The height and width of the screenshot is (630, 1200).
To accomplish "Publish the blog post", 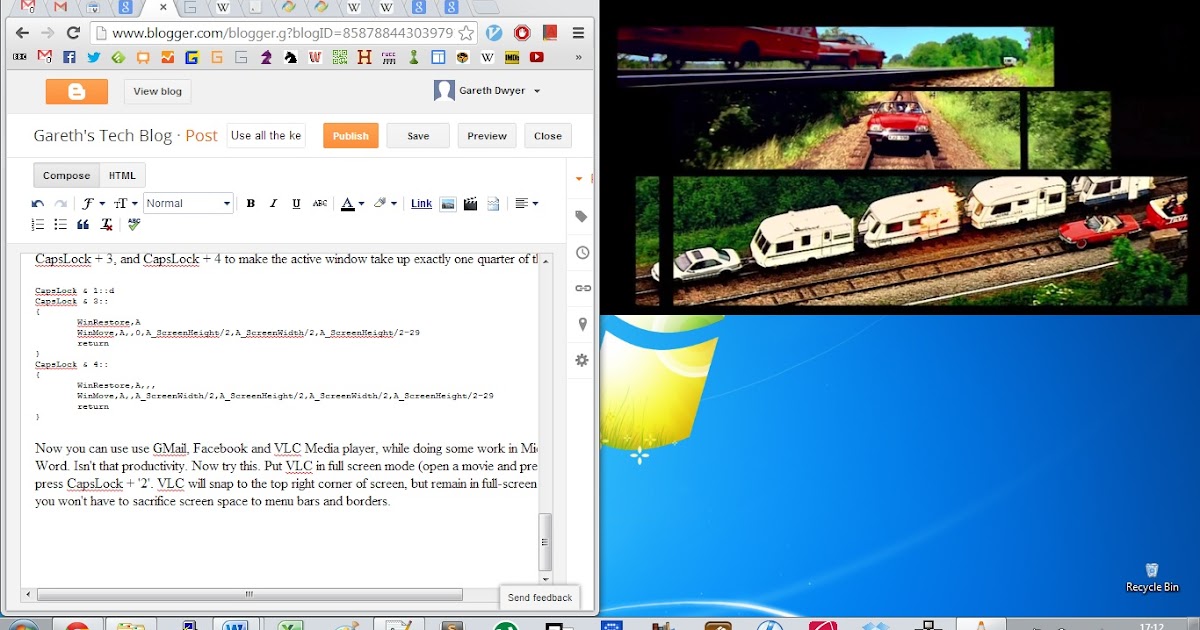I will (350, 135).
